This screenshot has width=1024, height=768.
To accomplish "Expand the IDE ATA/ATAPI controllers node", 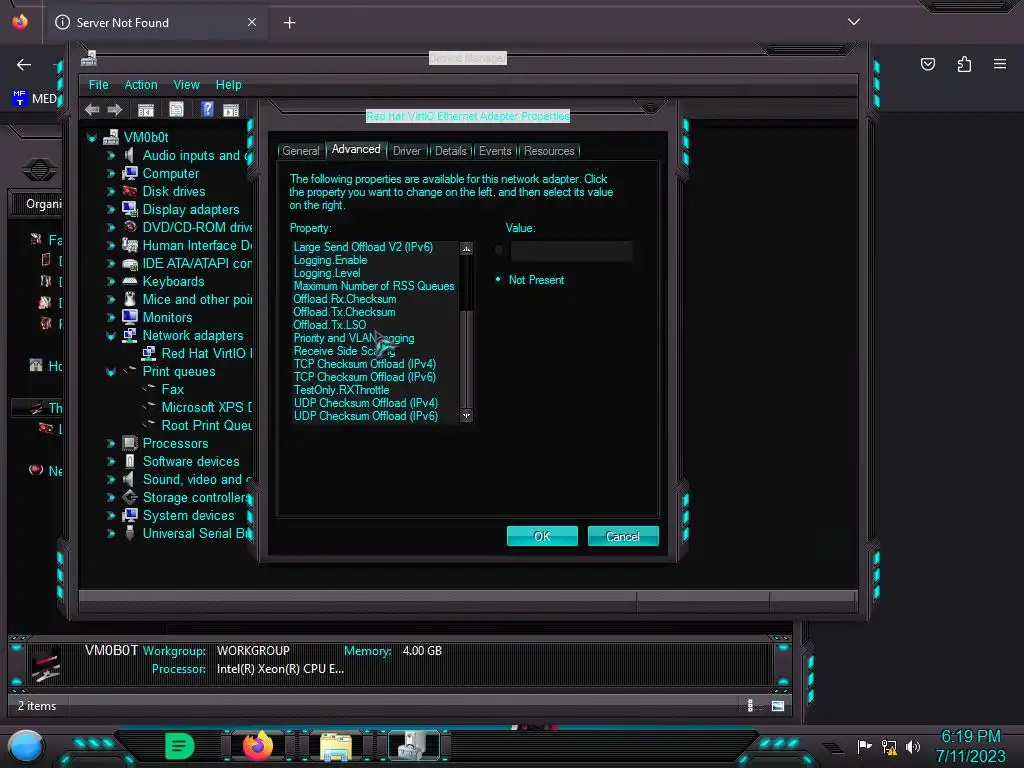I will pos(111,264).
